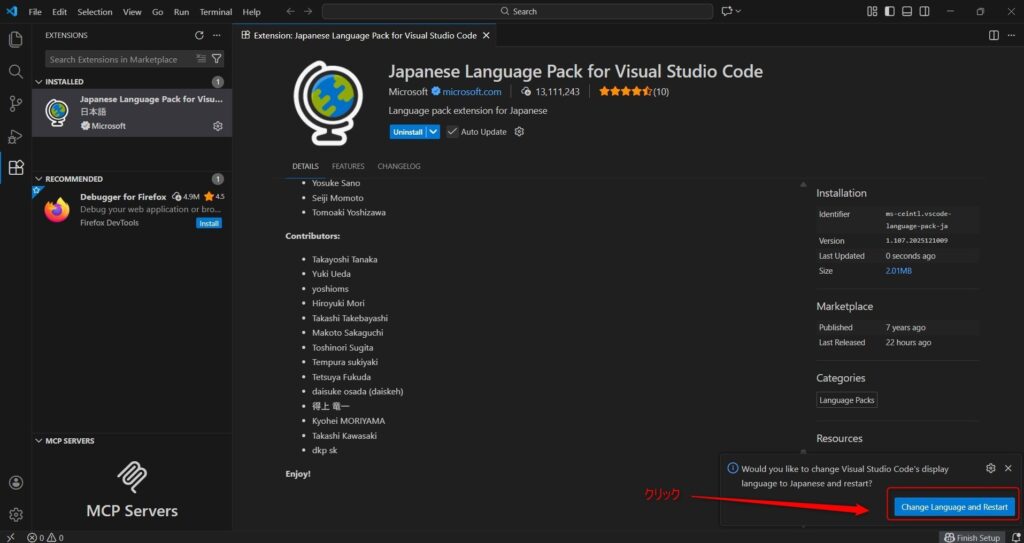Image resolution: width=1024 pixels, height=543 pixels.
Task: Switch to the Features tab
Action: coord(348,166)
